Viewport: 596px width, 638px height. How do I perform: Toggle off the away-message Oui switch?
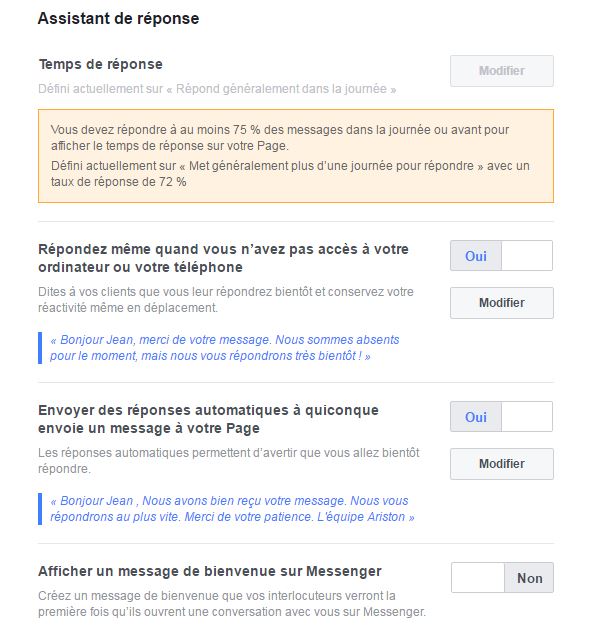tap(501, 256)
